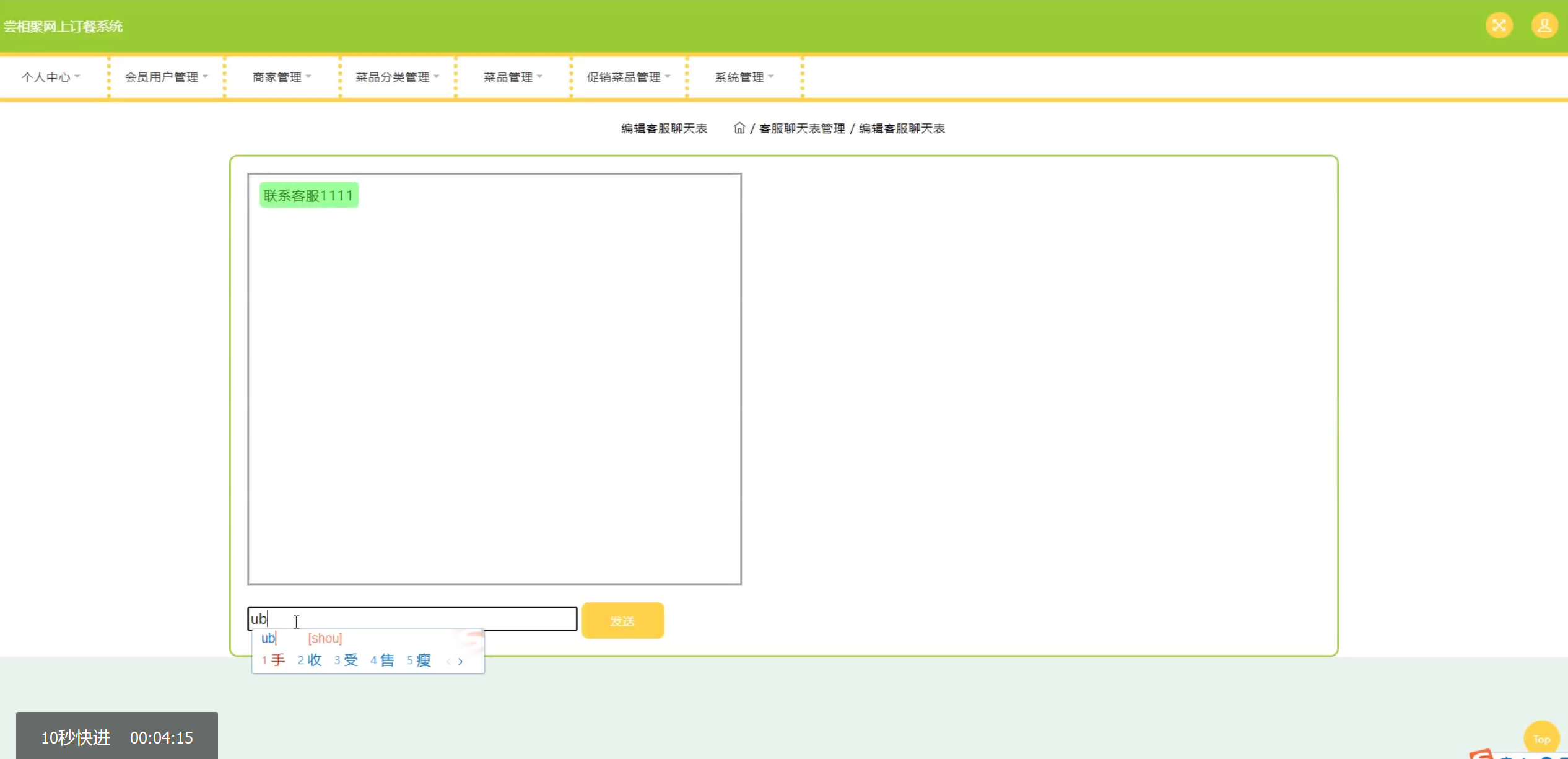Select candidate 2 收 in IME popup

pyautogui.click(x=310, y=660)
